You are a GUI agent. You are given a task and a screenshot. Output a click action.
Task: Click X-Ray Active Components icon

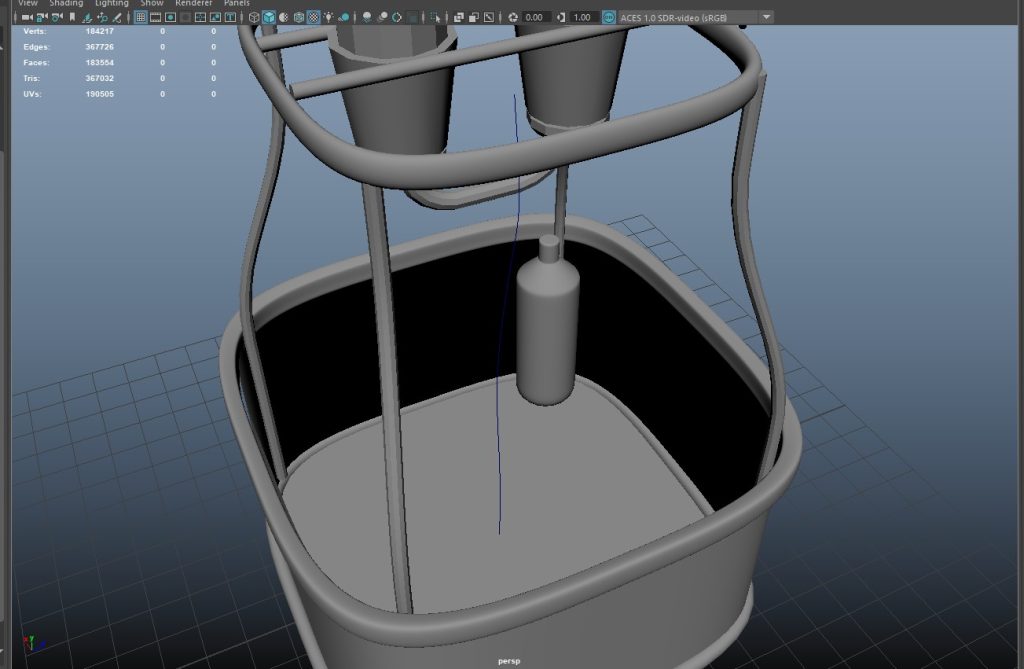474,18
